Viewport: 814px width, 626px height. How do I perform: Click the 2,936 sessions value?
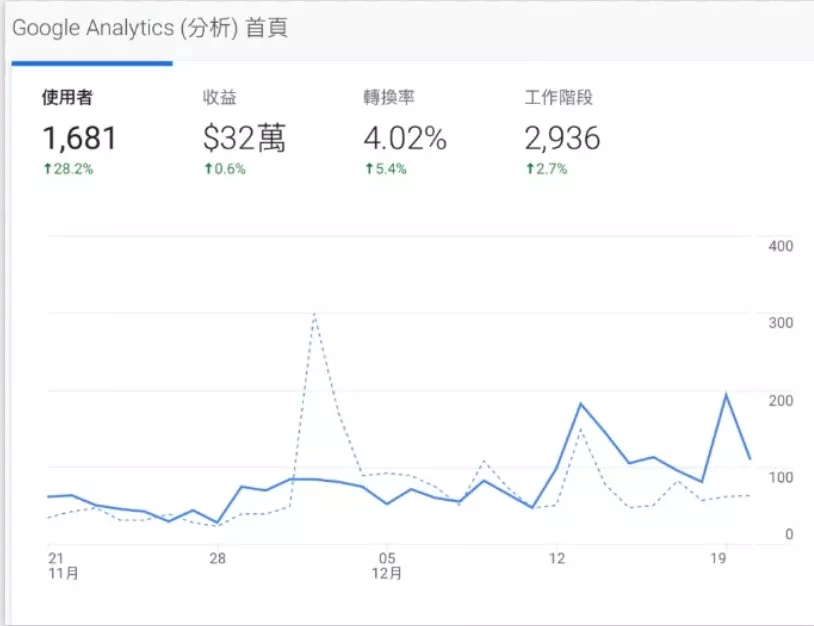[562, 138]
